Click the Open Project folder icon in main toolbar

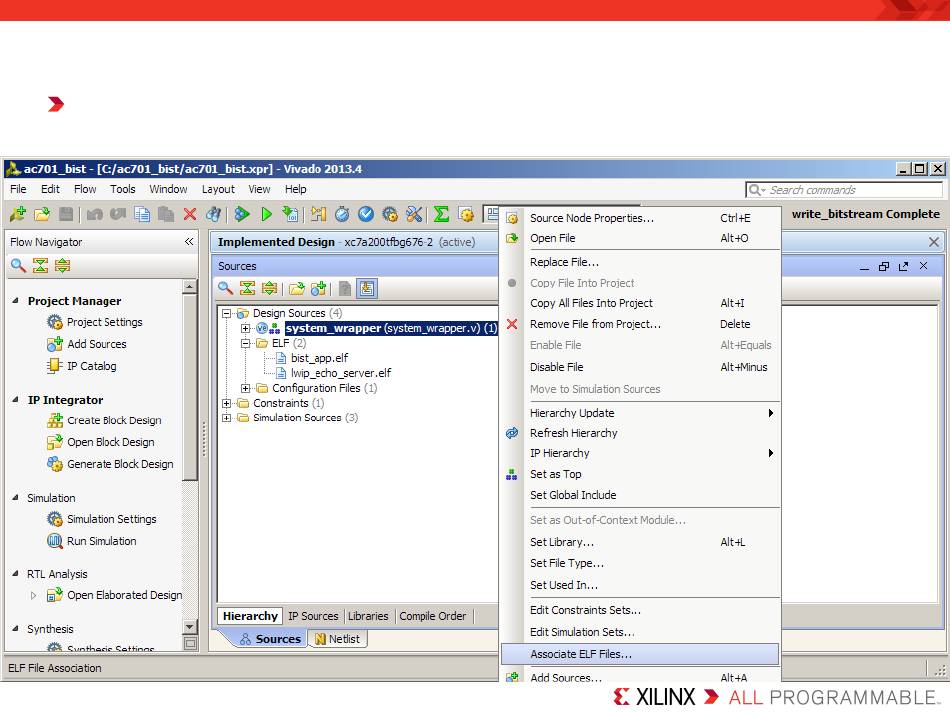click(42, 214)
